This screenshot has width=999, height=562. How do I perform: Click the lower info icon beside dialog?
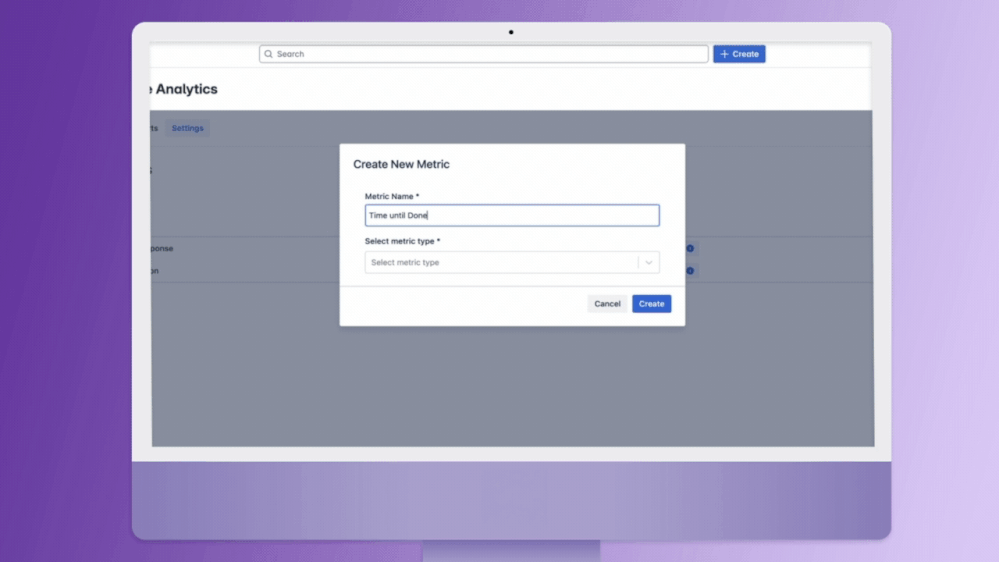click(690, 271)
